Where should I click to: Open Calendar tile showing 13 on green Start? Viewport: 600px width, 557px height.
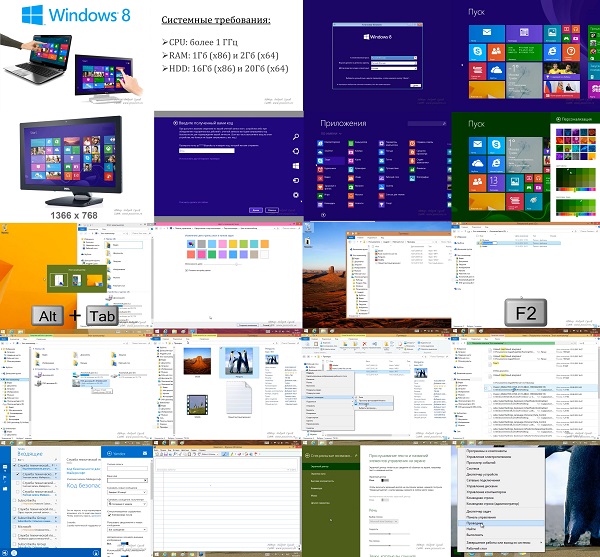(496, 182)
